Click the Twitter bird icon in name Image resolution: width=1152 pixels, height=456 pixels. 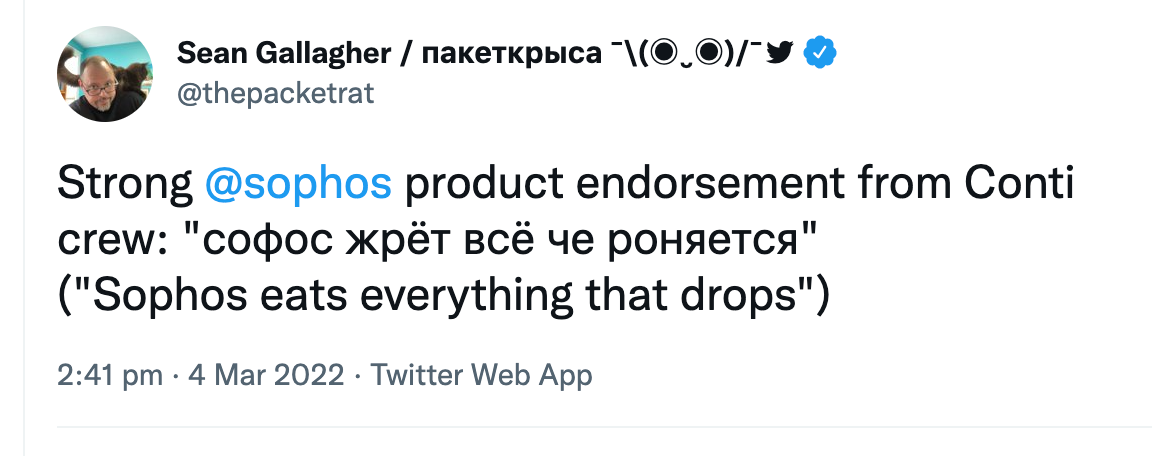point(778,52)
